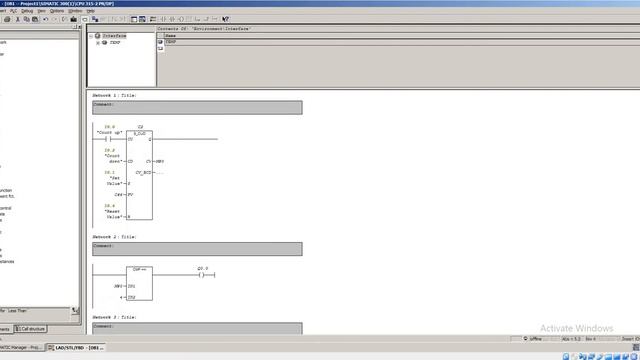Viewport: 640px width, 360px height.
Task: Click the Open Branch toolbar icon
Action: click(198, 19)
